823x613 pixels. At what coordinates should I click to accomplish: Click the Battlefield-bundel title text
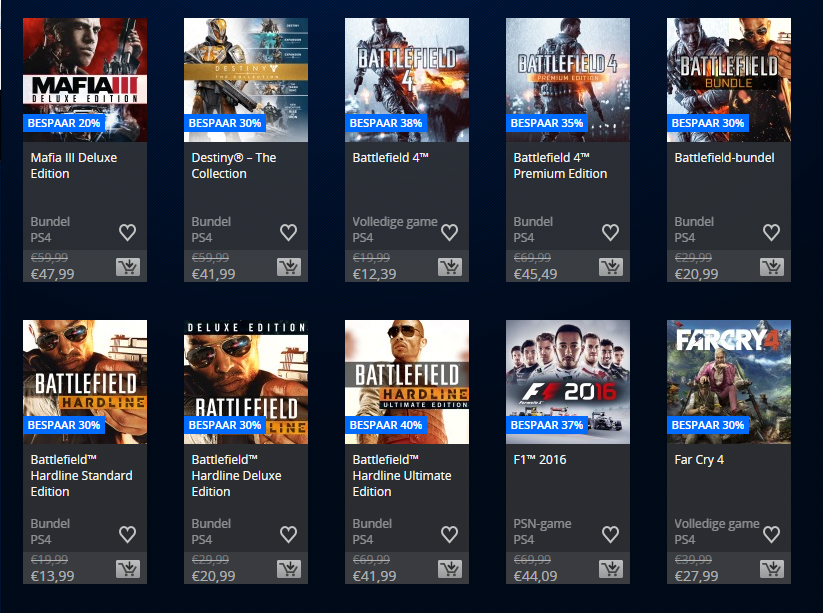[724, 157]
